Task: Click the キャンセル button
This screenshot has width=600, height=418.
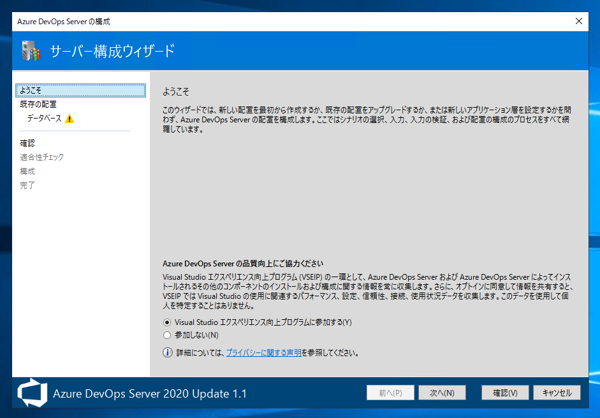Action: [x=557, y=393]
